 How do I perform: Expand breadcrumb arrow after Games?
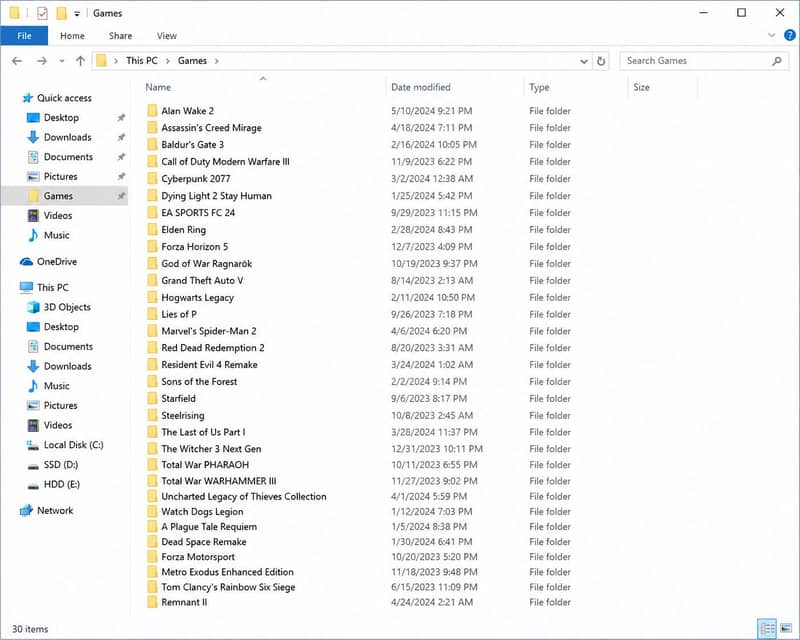[216, 61]
